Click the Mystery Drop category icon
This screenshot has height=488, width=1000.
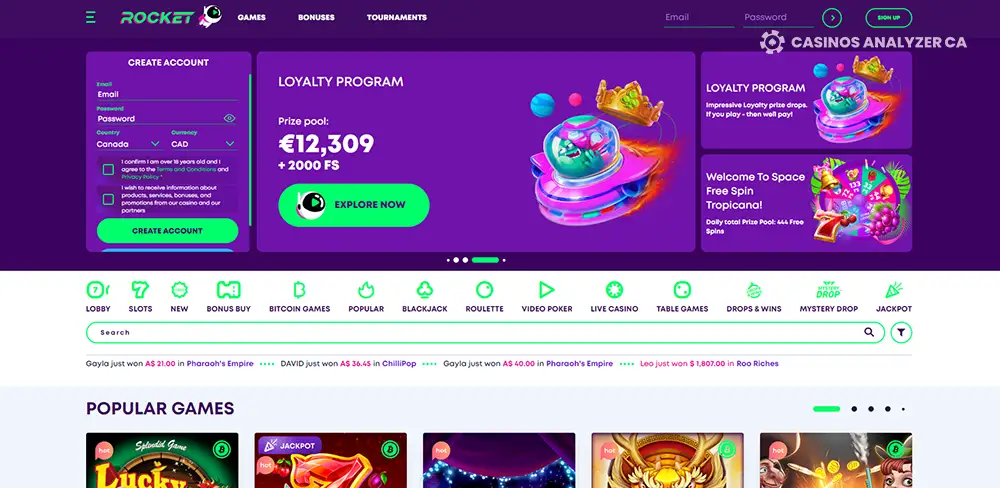click(x=828, y=290)
